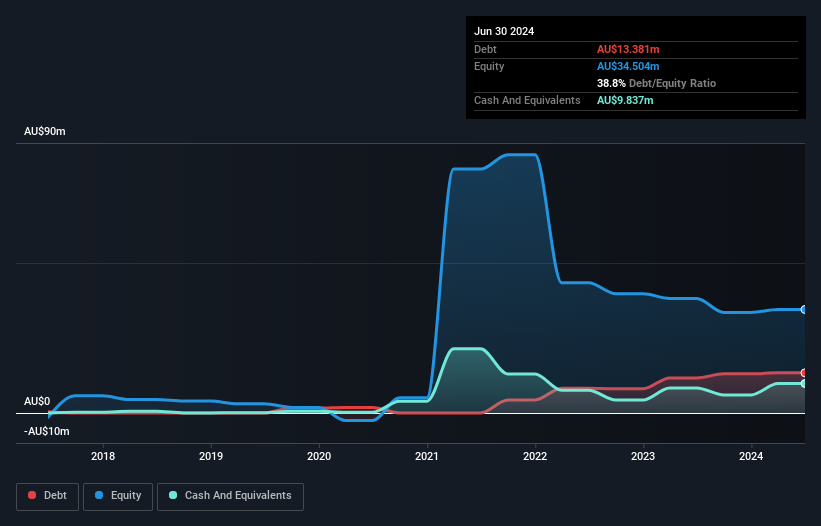Click the blue Equity endpoint marker
This screenshot has height=526, width=821.
(x=804, y=310)
